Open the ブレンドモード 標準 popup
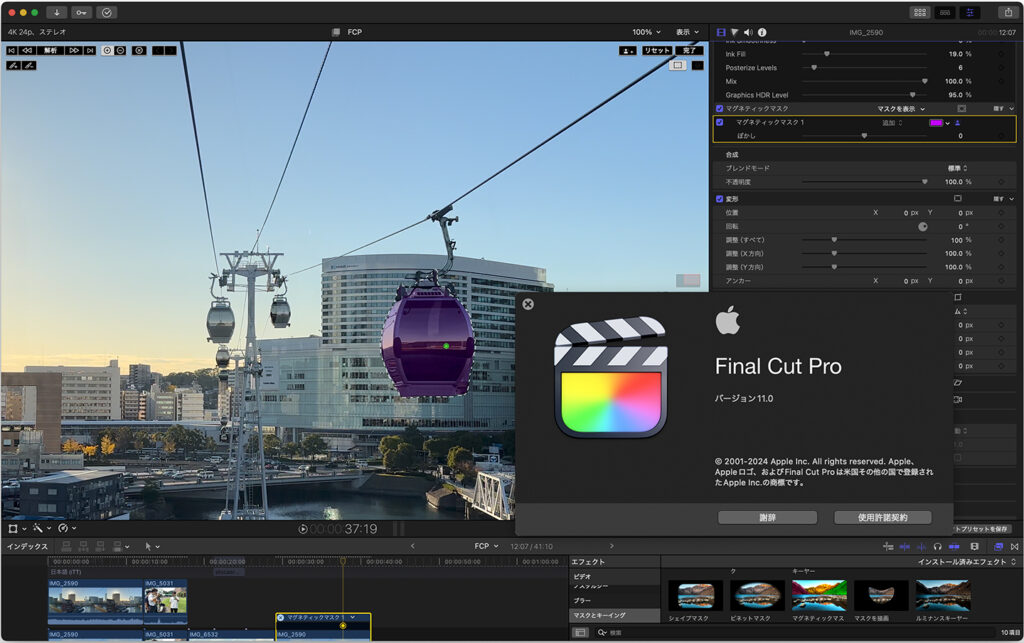Image resolution: width=1024 pixels, height=643 pixels. coord(957,168)
